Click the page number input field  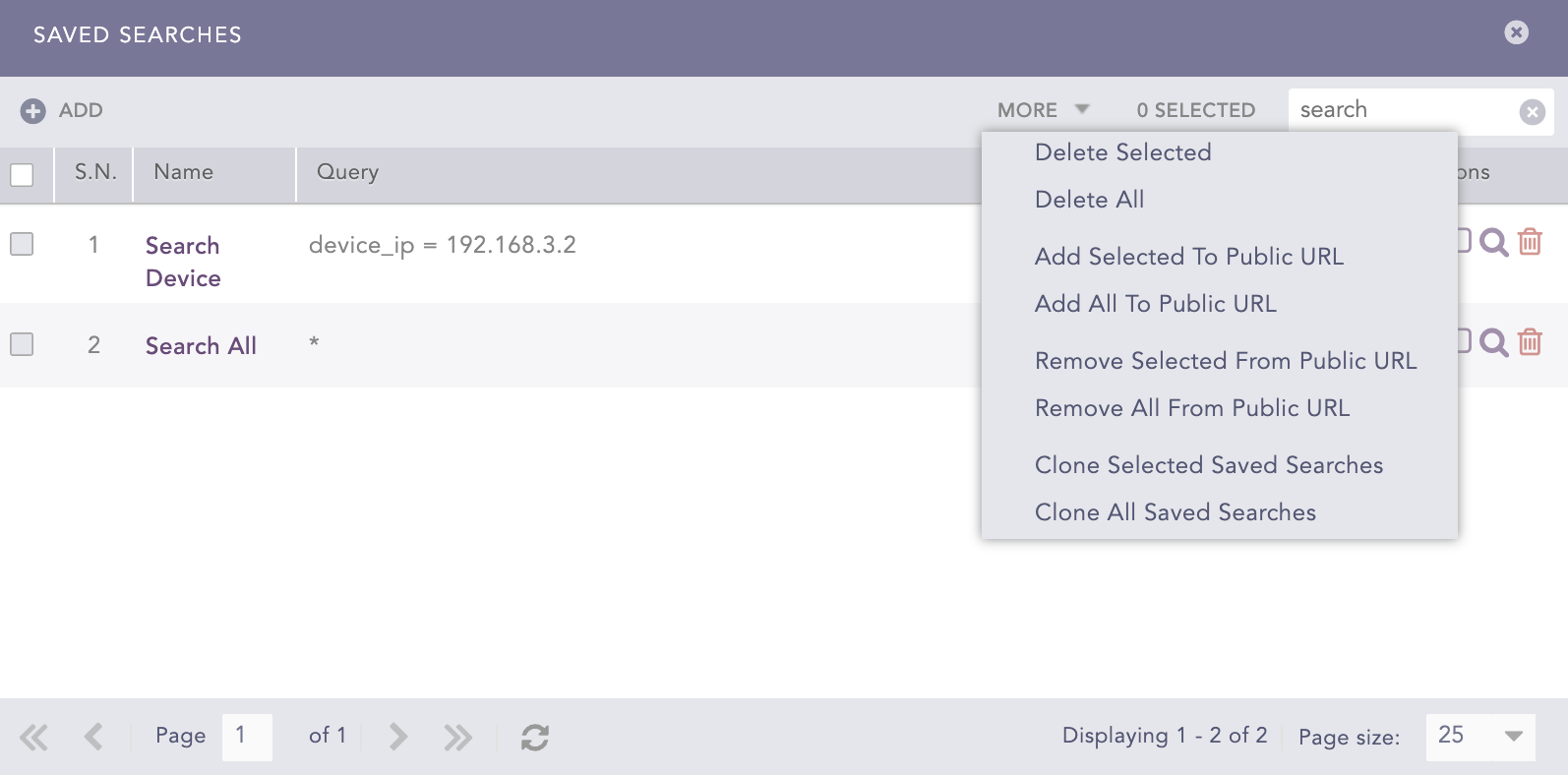point(247,737)
